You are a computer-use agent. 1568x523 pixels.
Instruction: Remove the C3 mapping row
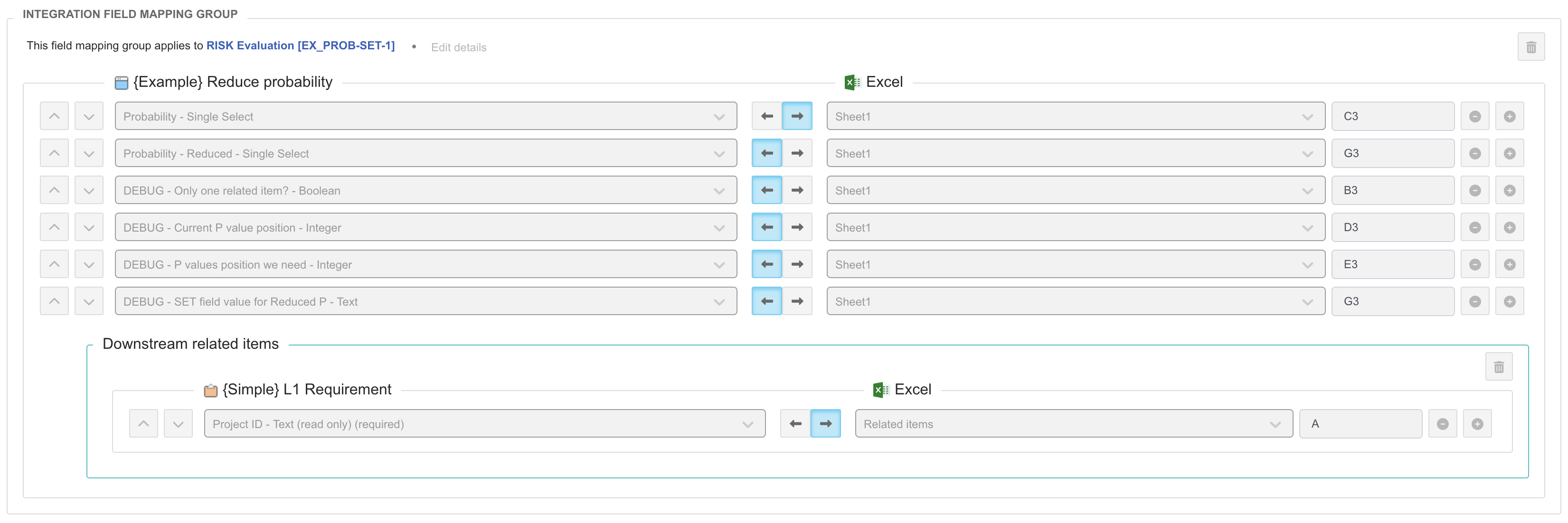coord(1475,116)
